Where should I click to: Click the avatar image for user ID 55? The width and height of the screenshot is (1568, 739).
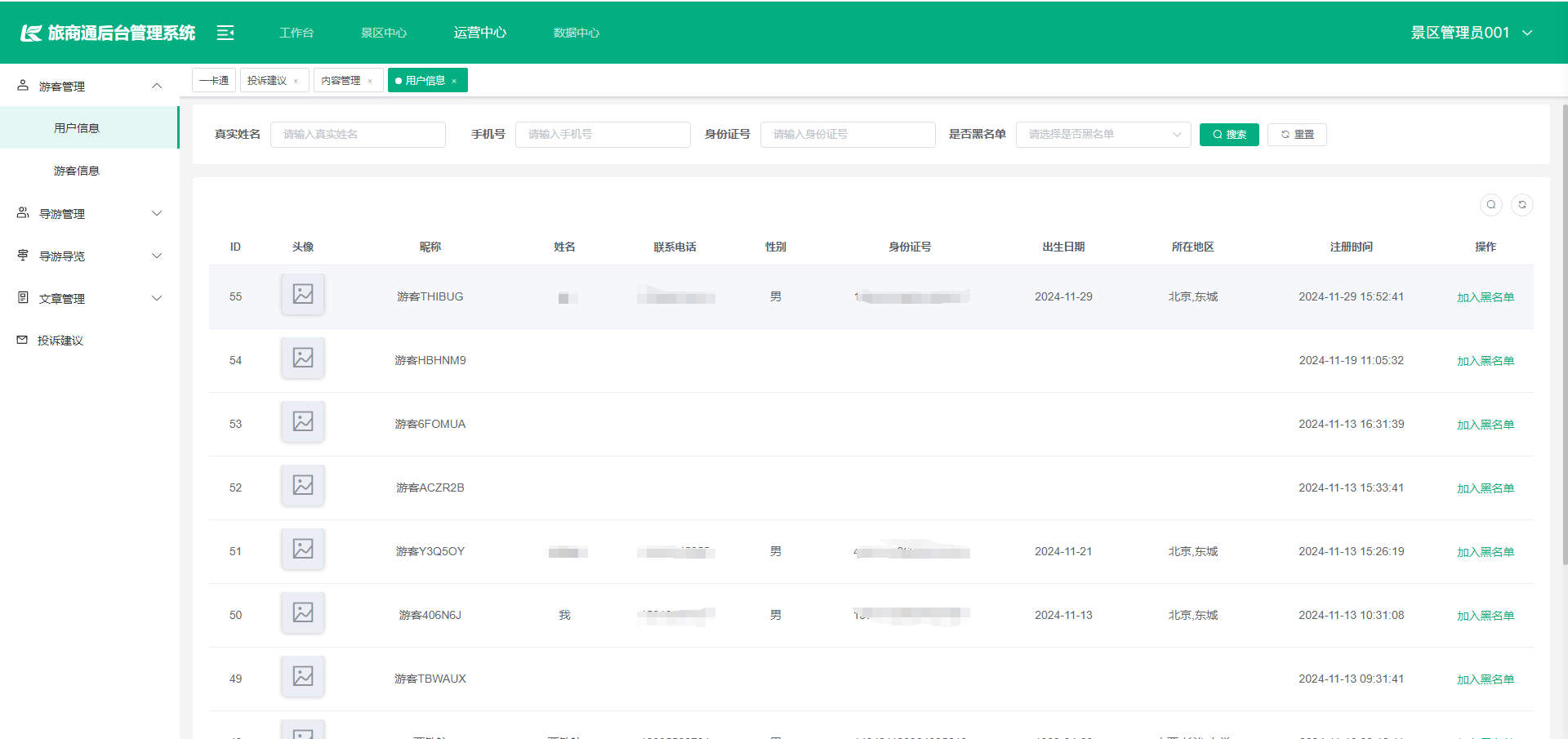(303, 294)
